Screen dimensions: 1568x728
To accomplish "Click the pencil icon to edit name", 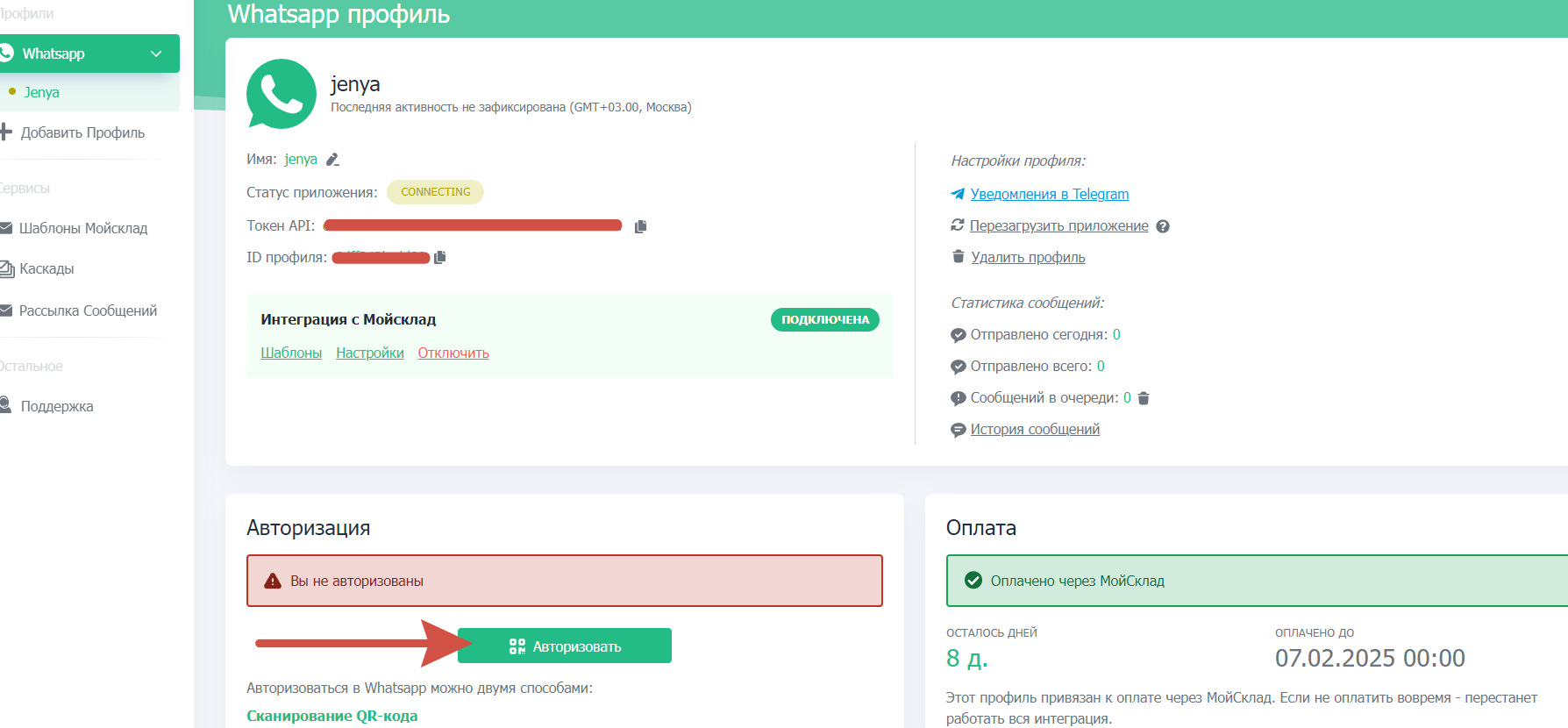I will pos(332,160).
